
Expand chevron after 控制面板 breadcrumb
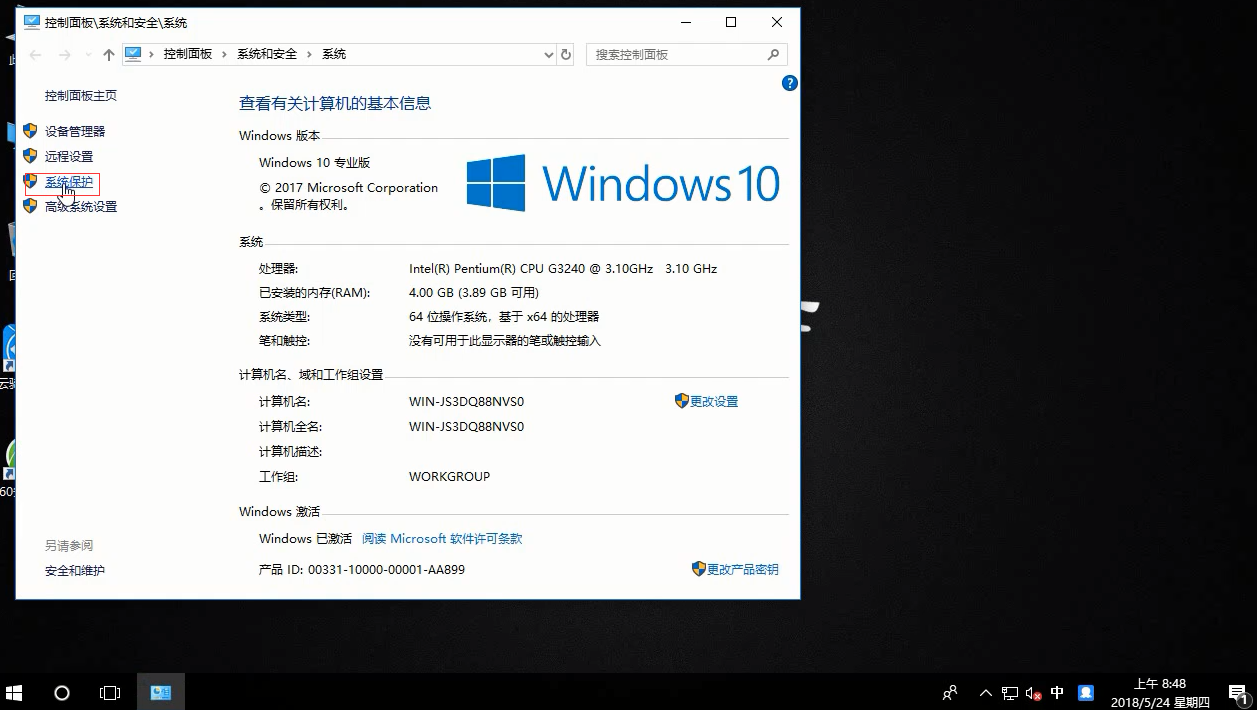tap(225, 54)
